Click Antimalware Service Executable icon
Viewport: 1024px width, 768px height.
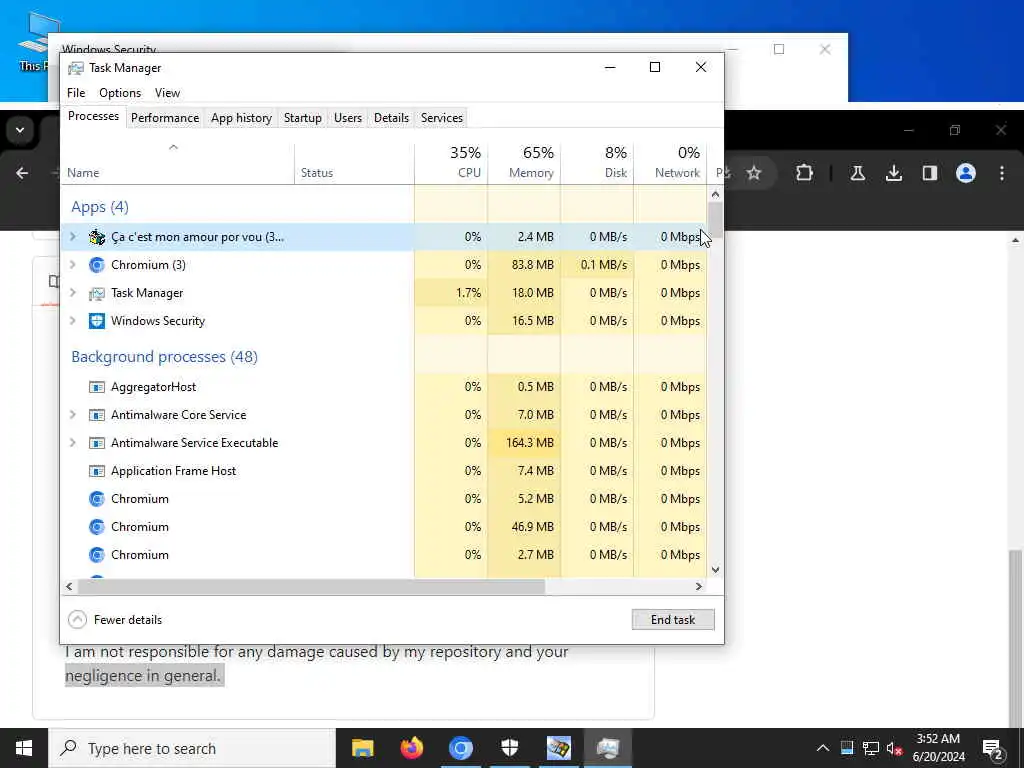(97, 443)
